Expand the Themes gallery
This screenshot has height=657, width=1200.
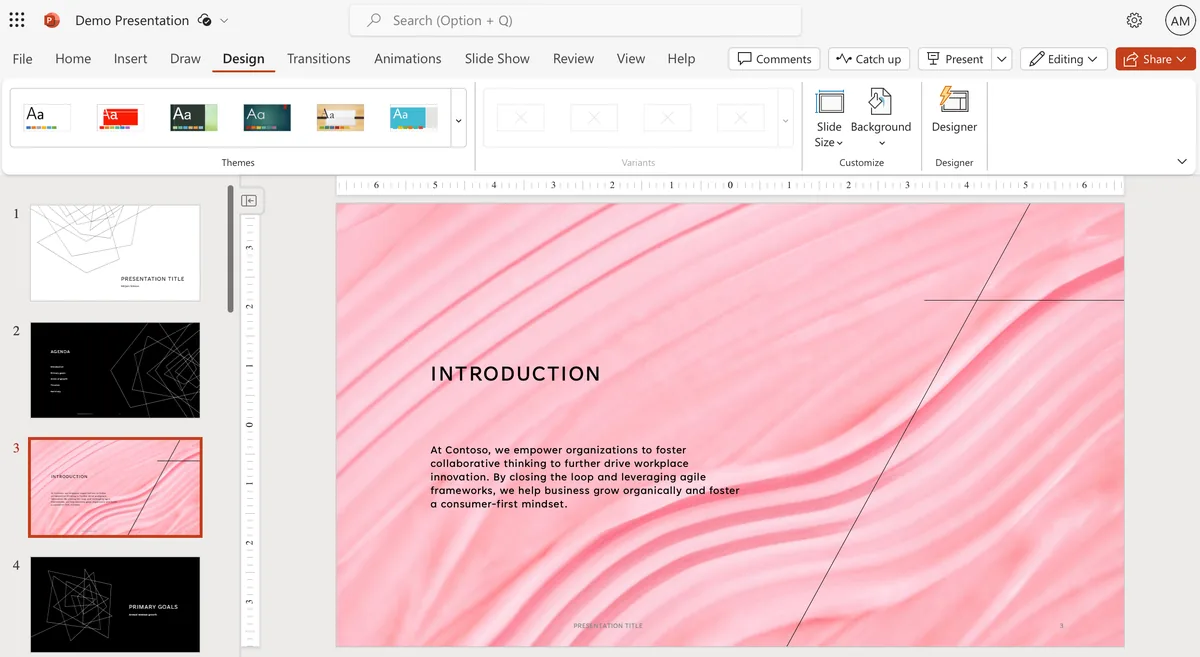459,120
